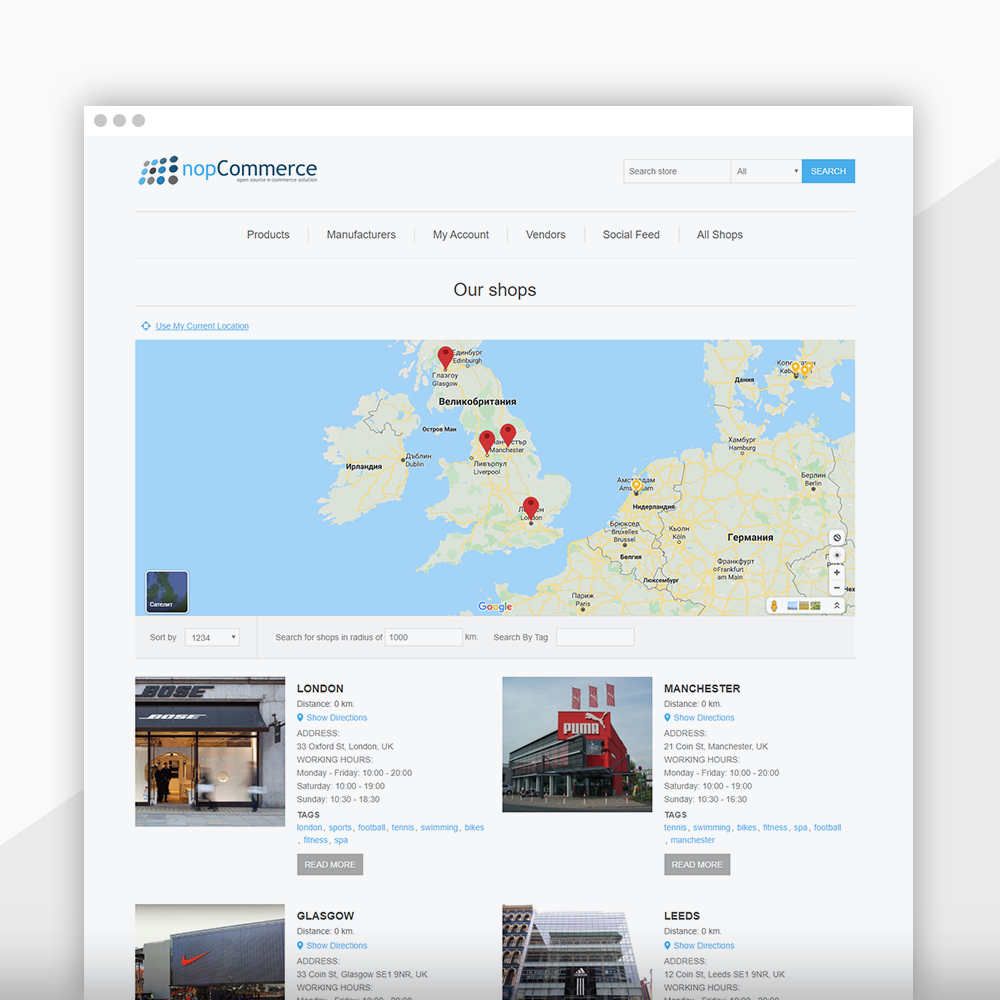
Task: Click the blue sky imagery thumbnail on map
Action: tap(792, 606)
